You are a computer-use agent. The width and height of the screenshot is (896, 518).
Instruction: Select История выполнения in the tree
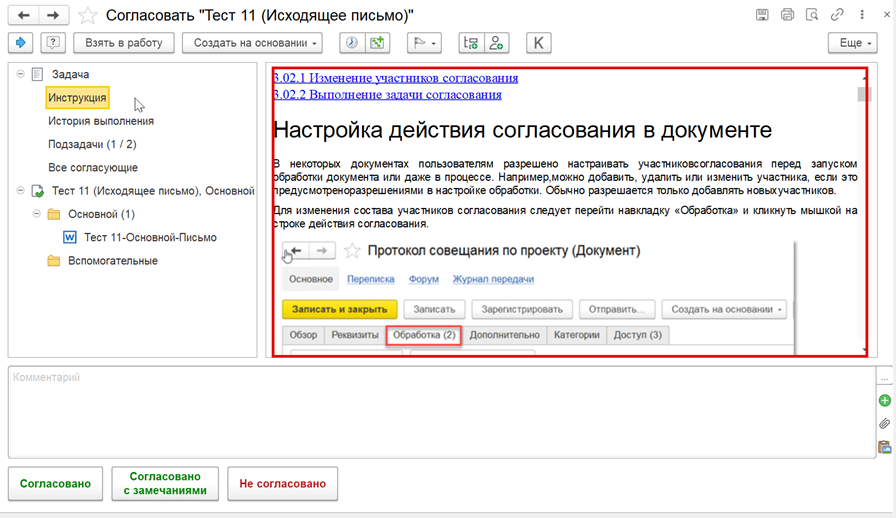(x=101, y=121)
